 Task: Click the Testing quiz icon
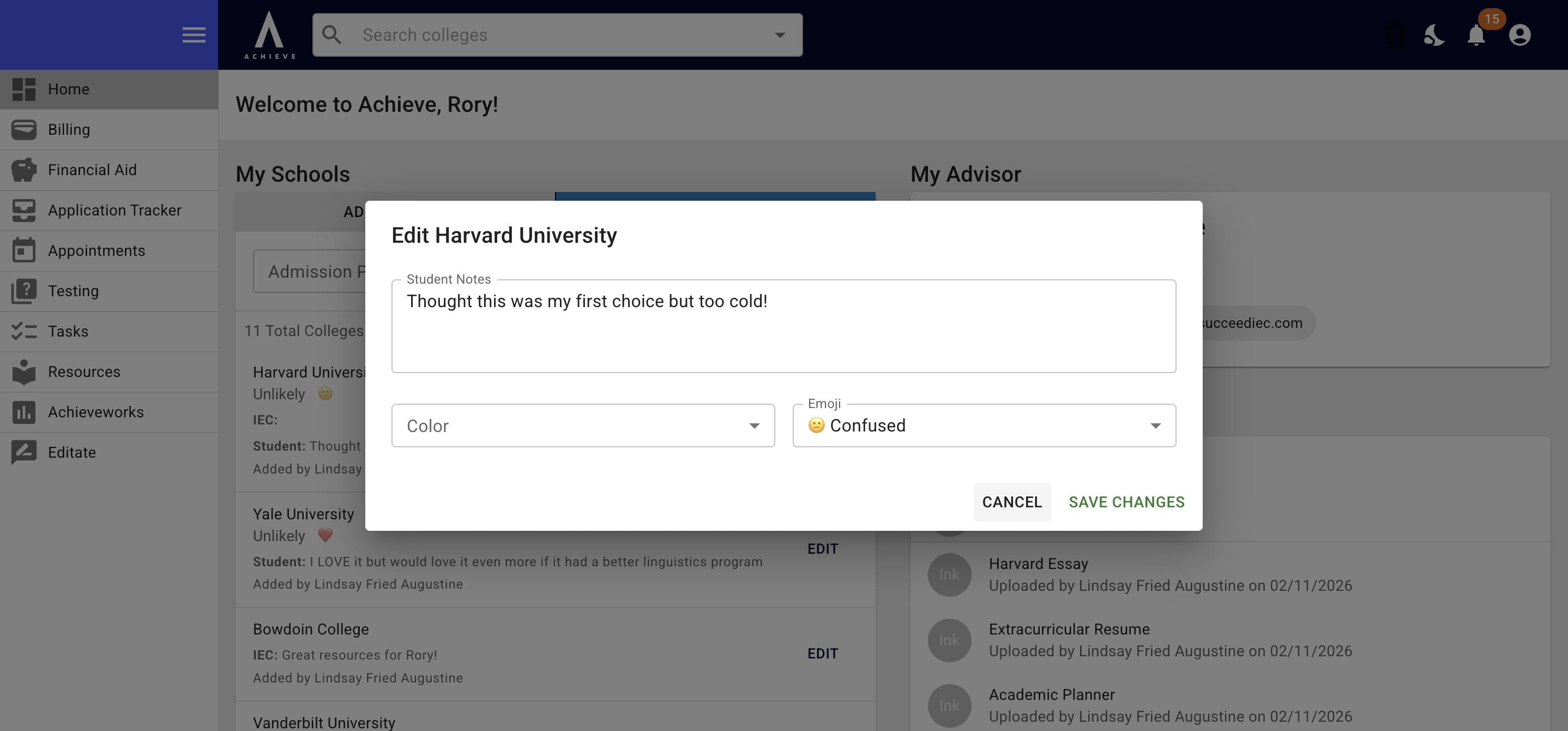(24, 291)
